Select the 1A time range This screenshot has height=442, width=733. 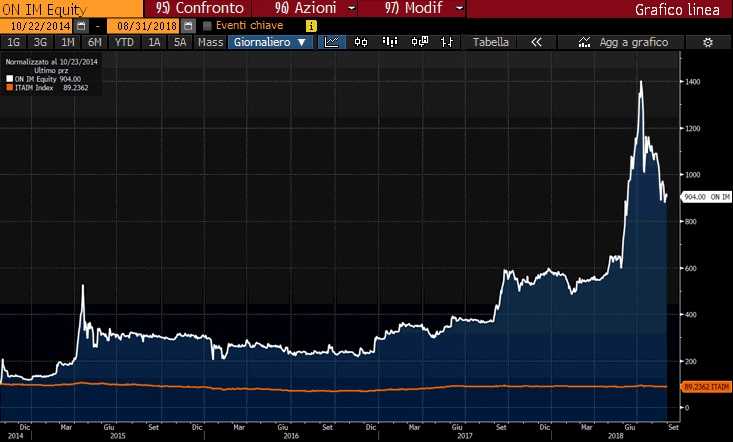point(154,42)
